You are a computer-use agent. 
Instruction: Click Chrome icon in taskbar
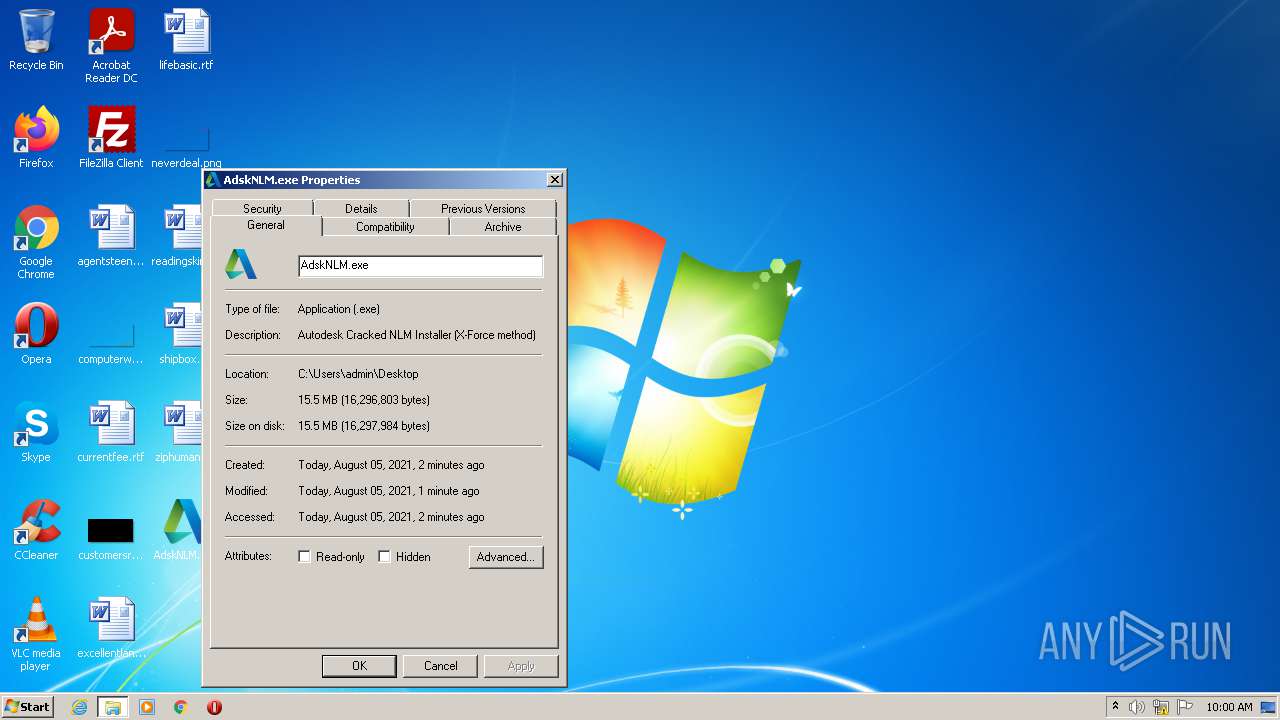181,707
